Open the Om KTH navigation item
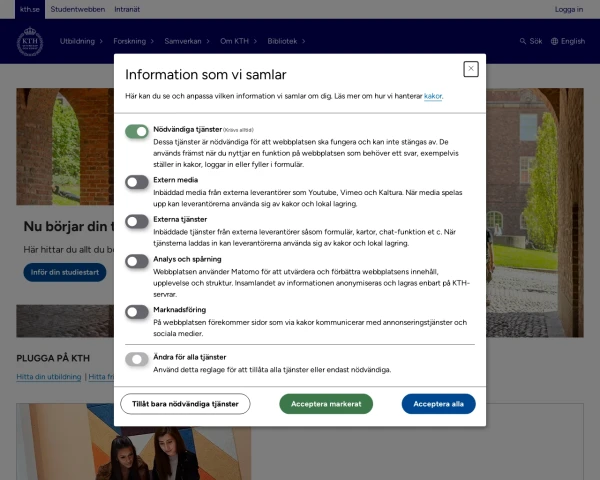Image resolution: width=600 pixels, height=480 pixels. (234, 41)
